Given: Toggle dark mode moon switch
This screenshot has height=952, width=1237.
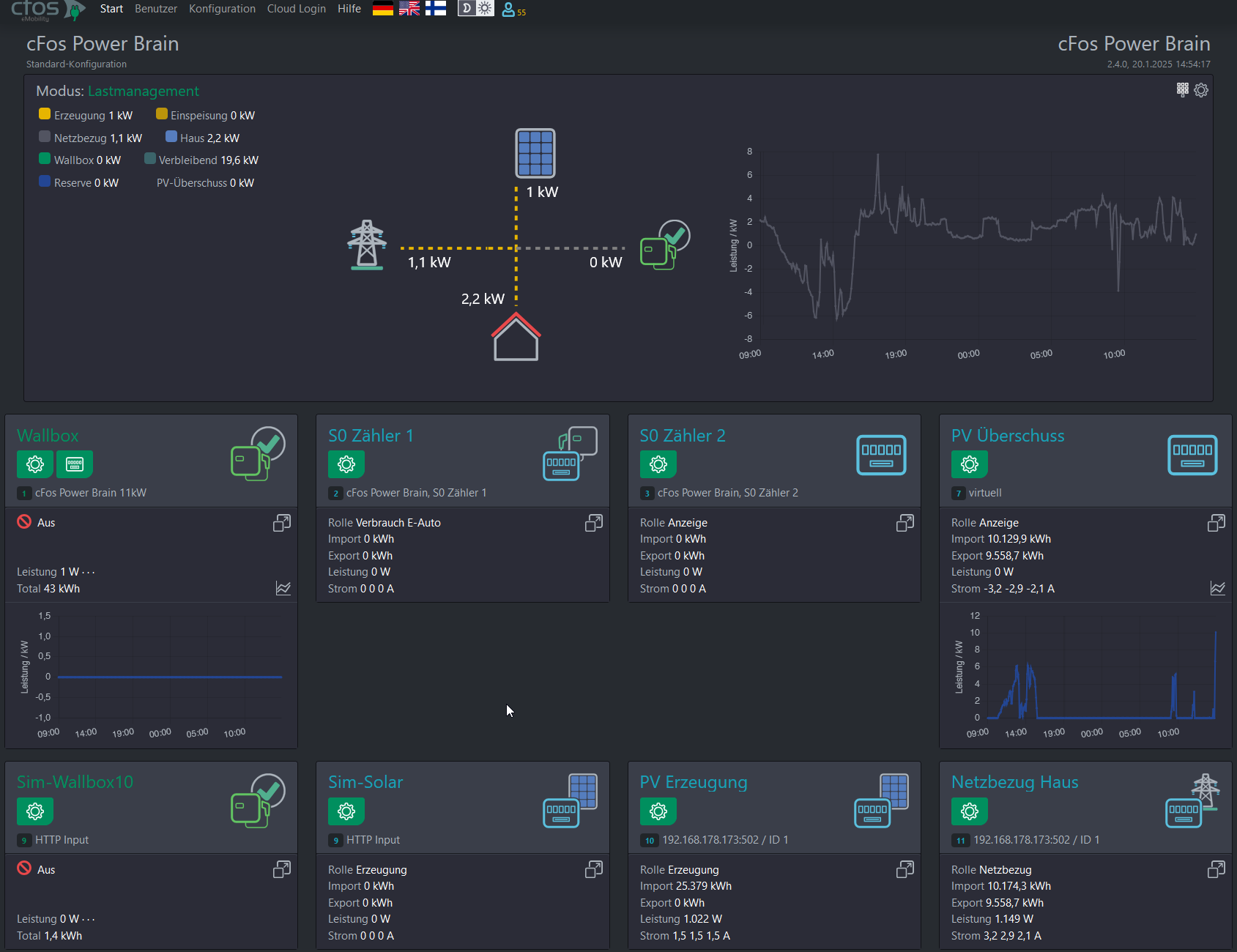Looking at the screenshot, I should tap(467, 9).
